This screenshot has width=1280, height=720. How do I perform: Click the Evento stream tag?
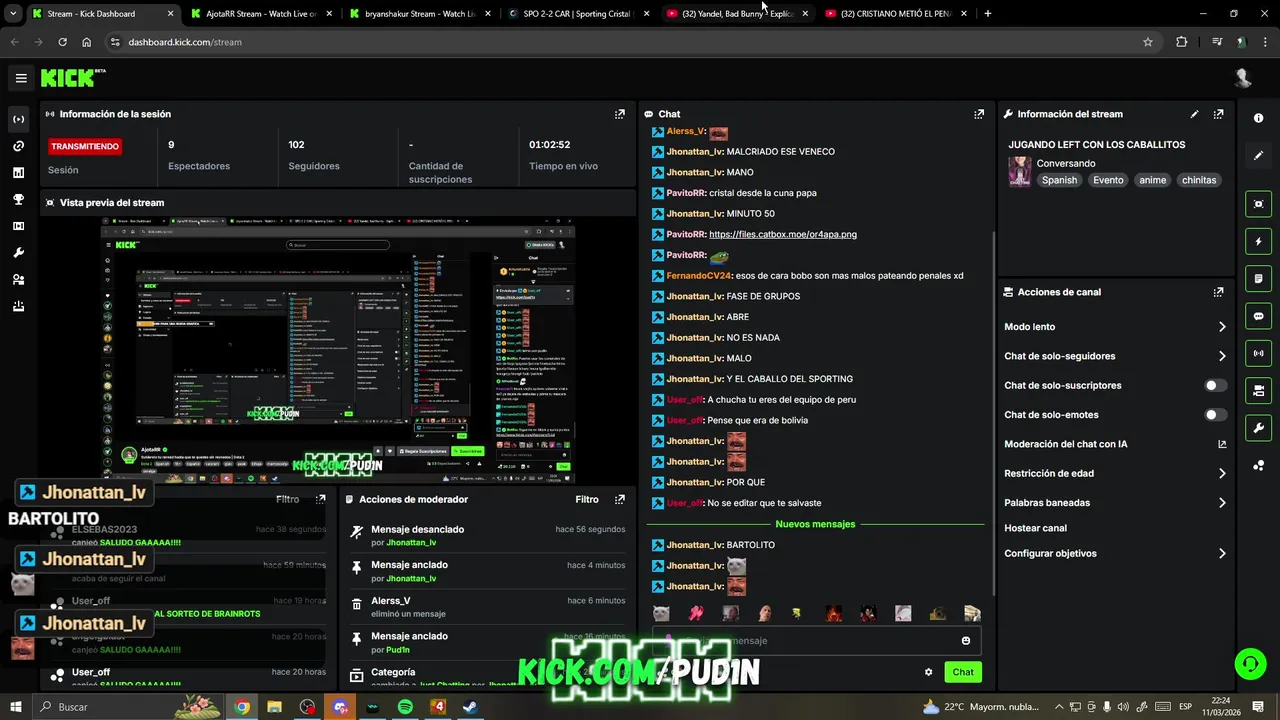coord(1108,180)
